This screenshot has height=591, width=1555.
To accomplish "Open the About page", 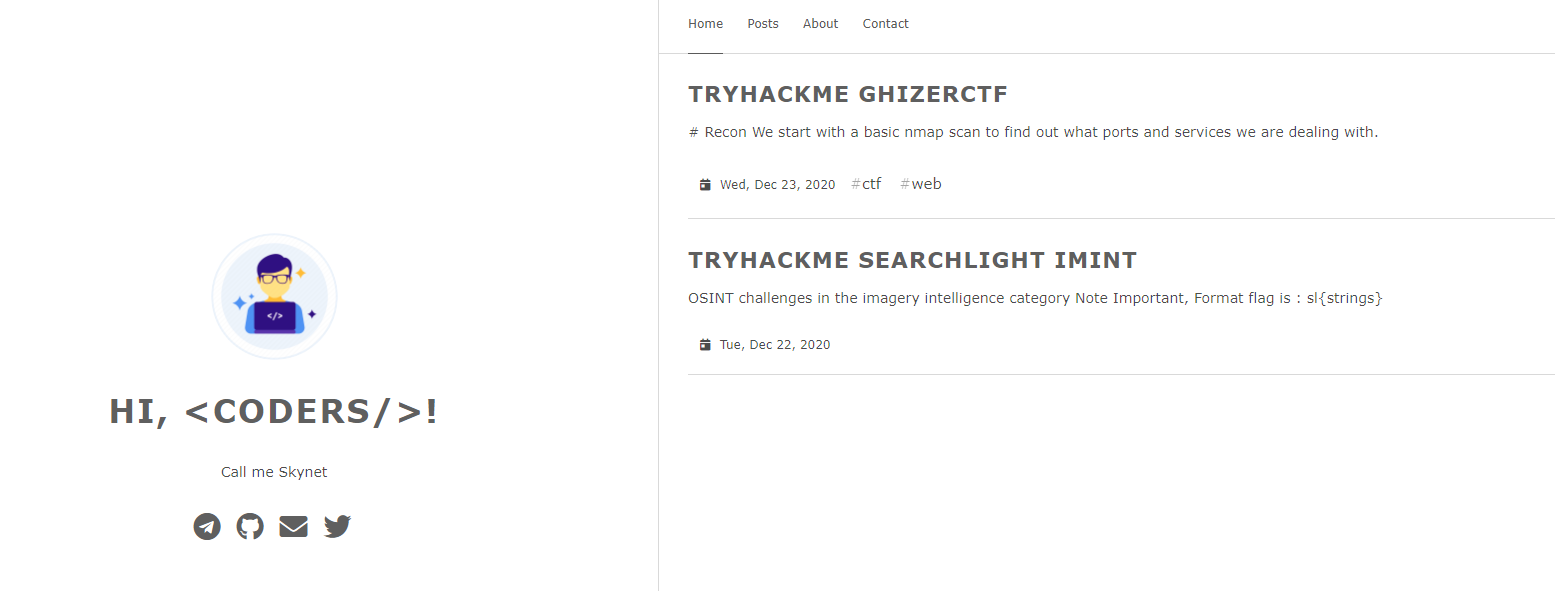I will (x=821, y=24).
